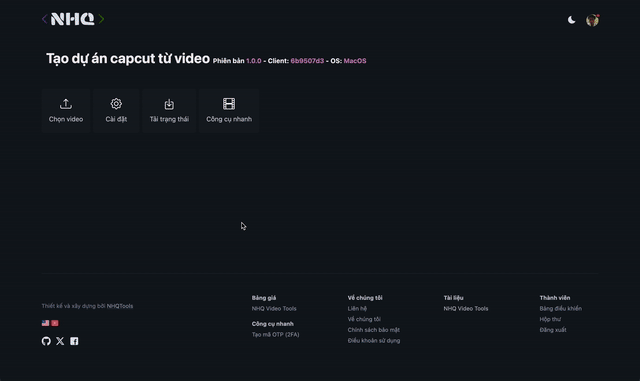Screen dimensions: 640x381
Task: Open the user avatar menu
Action: pos(592,20)
